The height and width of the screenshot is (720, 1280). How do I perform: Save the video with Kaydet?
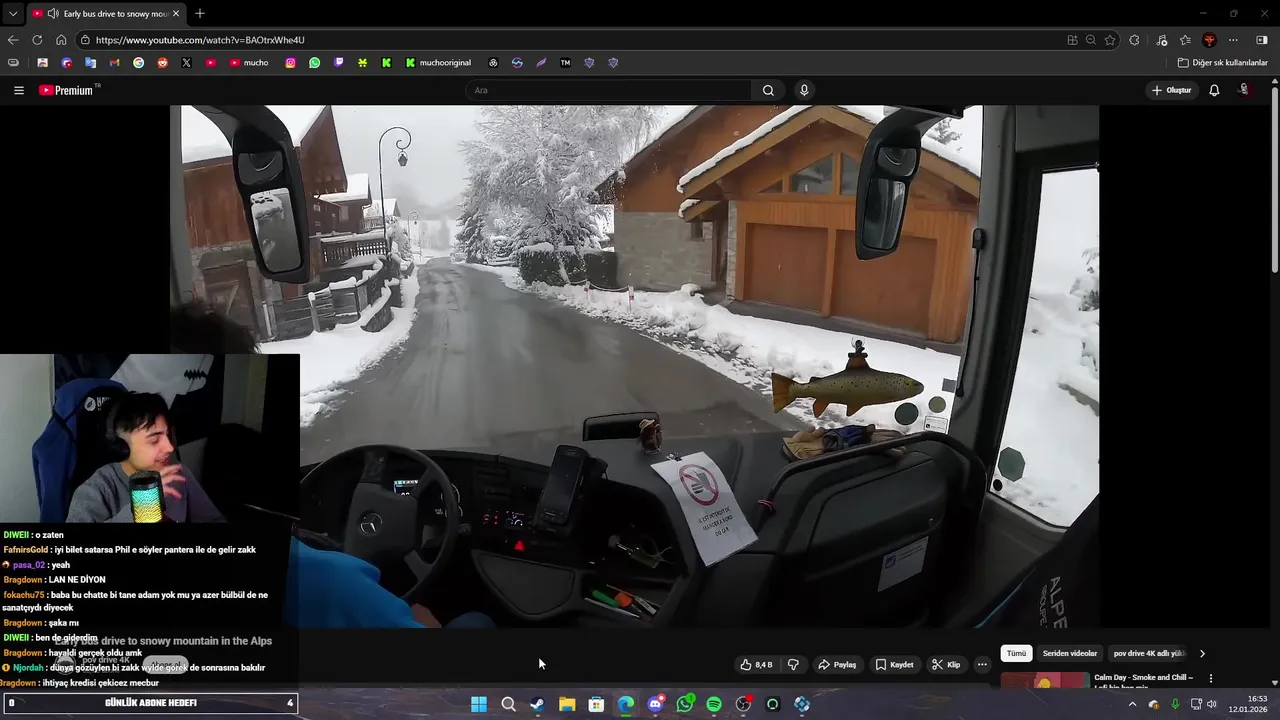click(894, 665)
